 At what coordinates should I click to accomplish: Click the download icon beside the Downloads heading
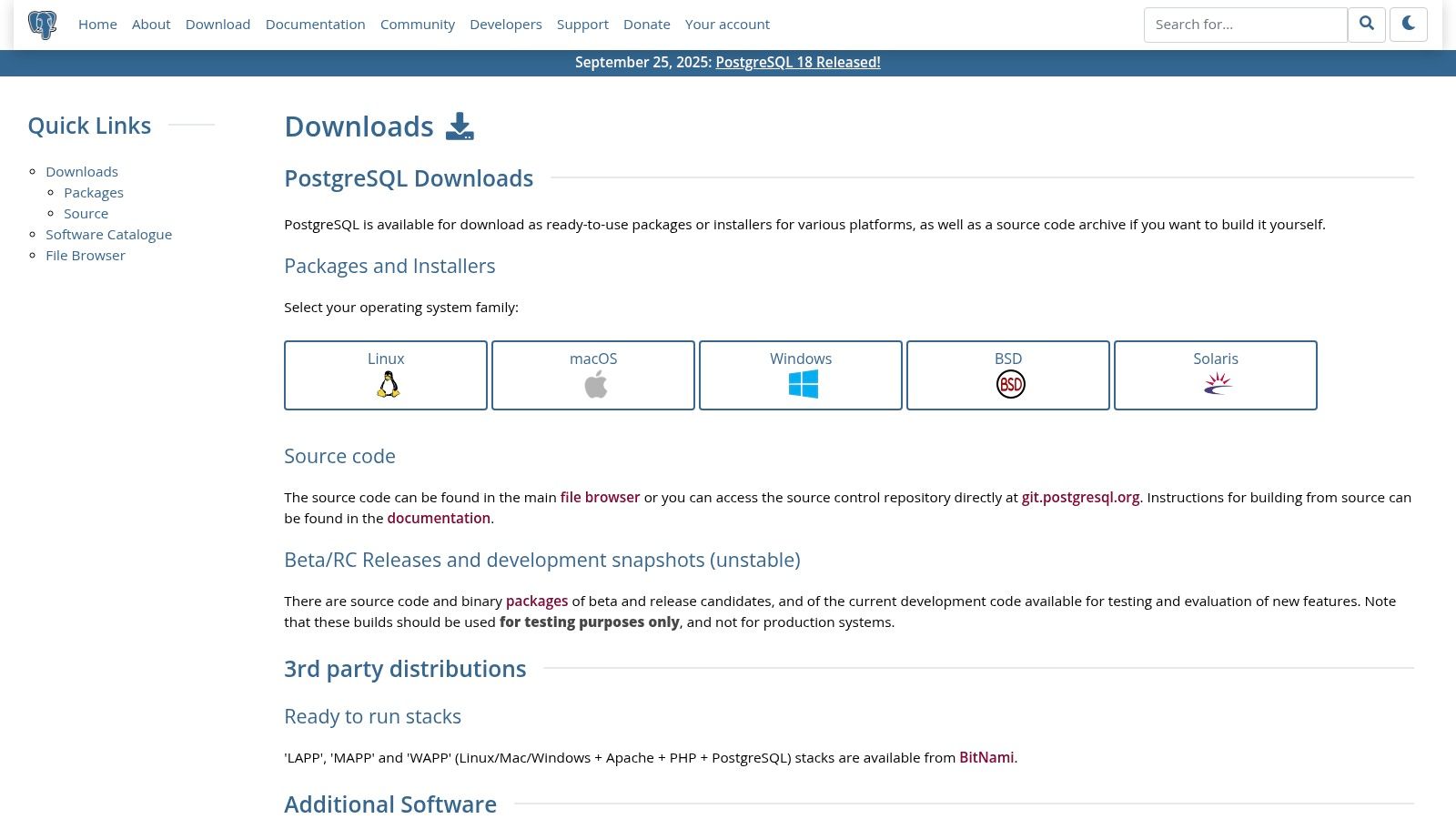tap(460, 126)
